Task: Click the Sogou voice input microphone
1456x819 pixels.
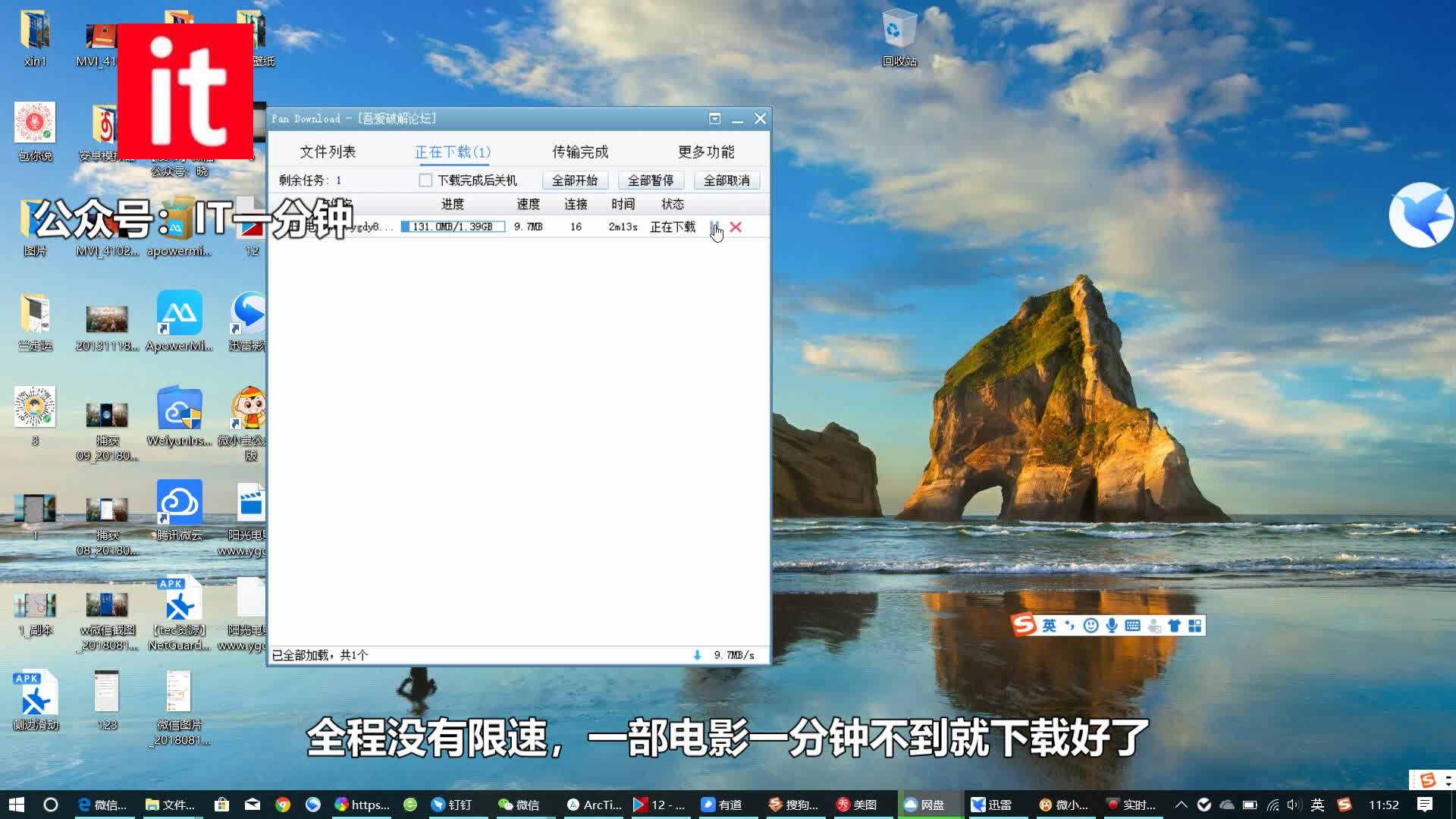Action: (x=1112, y=626)
